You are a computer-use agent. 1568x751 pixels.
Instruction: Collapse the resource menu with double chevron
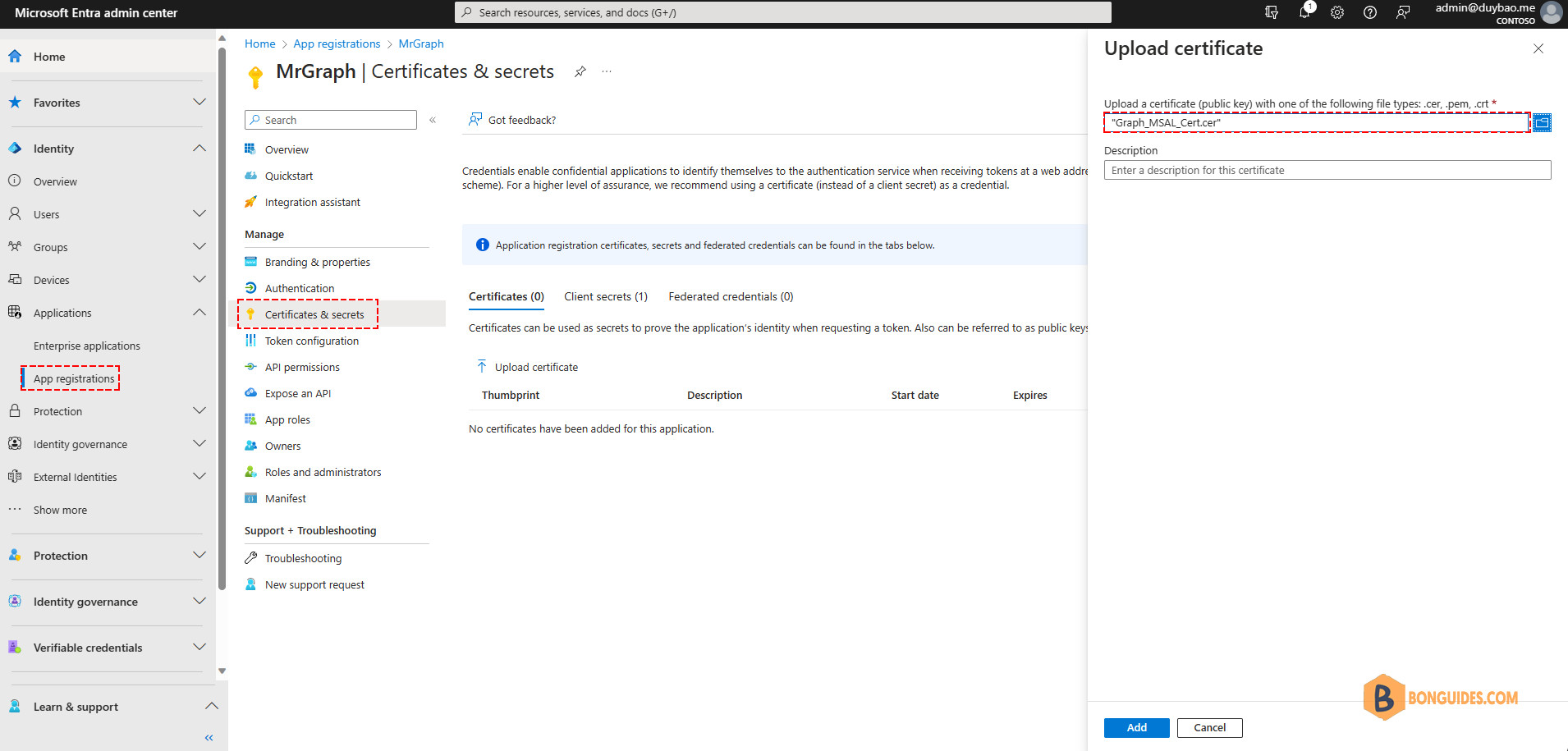pos(433,120)
